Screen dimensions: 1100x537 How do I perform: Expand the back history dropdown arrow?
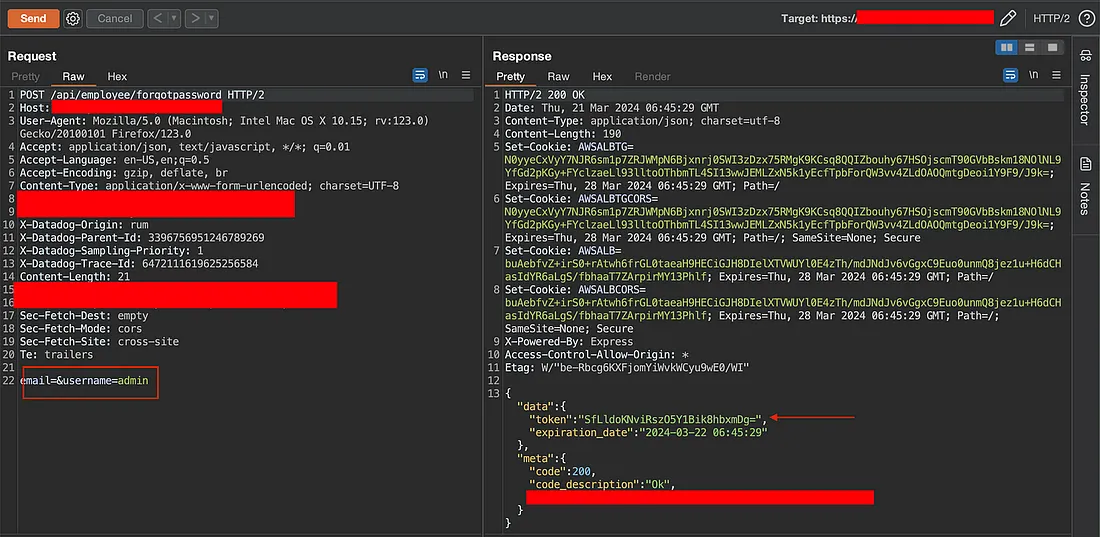[174, 18]
